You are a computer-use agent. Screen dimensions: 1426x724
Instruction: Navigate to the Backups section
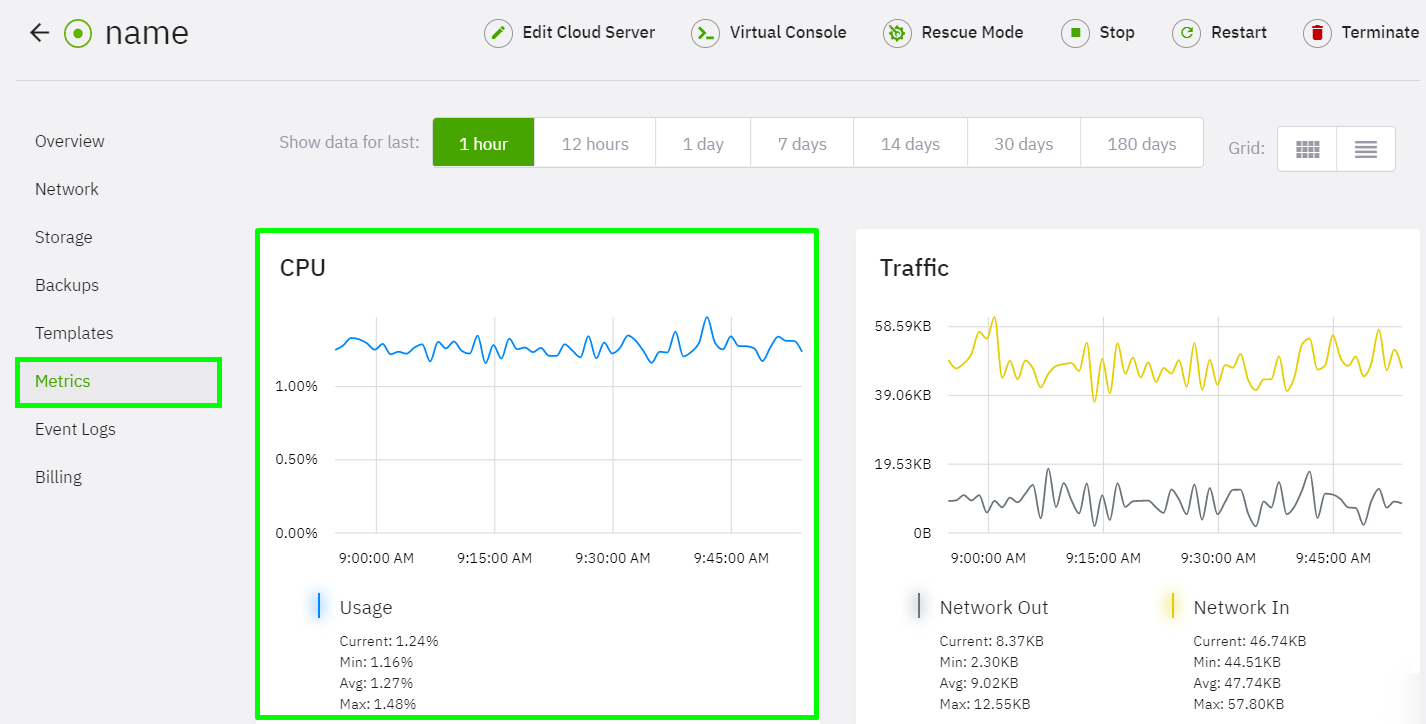pos(66,285)
